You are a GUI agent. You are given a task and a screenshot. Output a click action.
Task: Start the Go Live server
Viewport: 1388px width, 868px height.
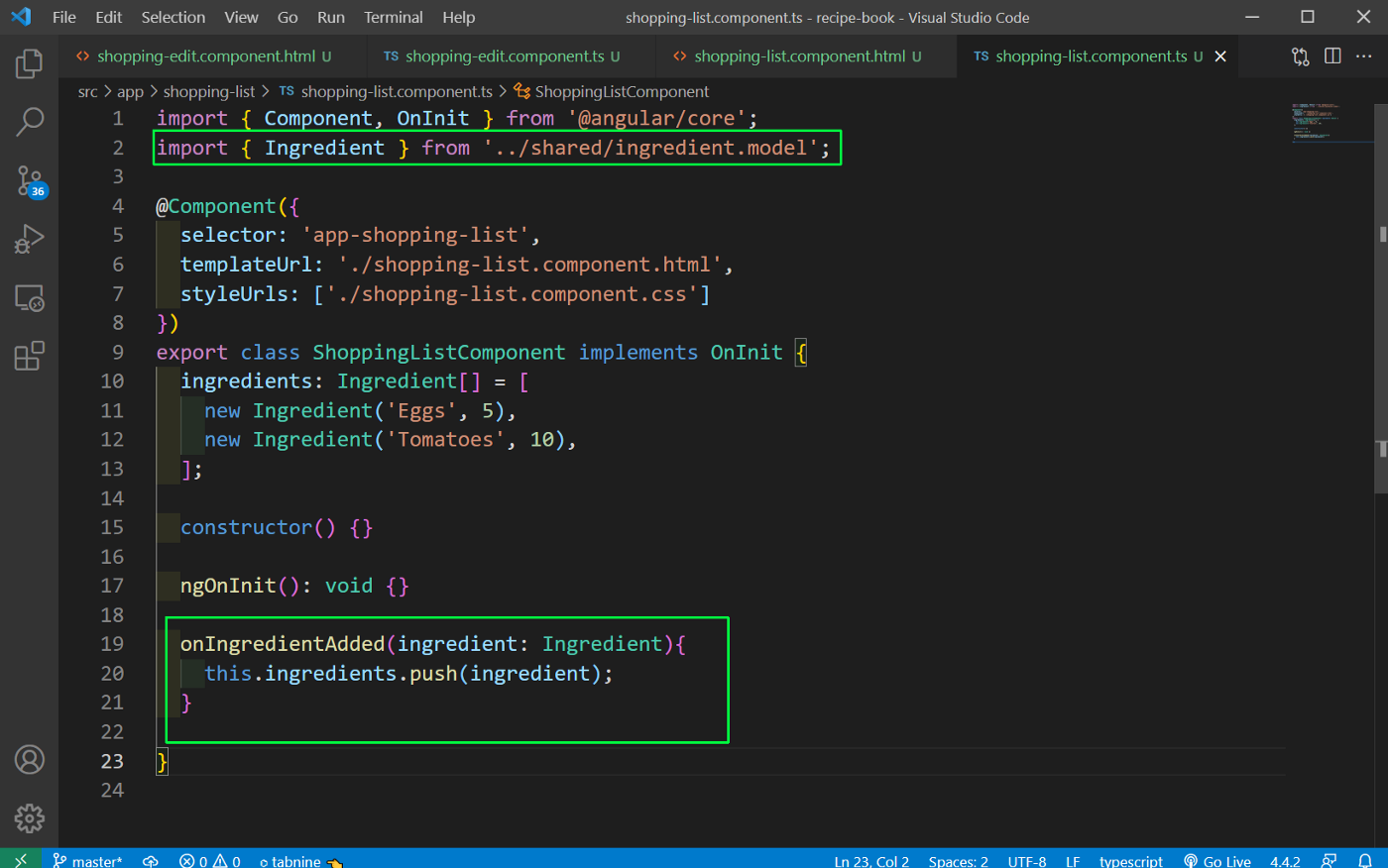tap(1217, 861)
